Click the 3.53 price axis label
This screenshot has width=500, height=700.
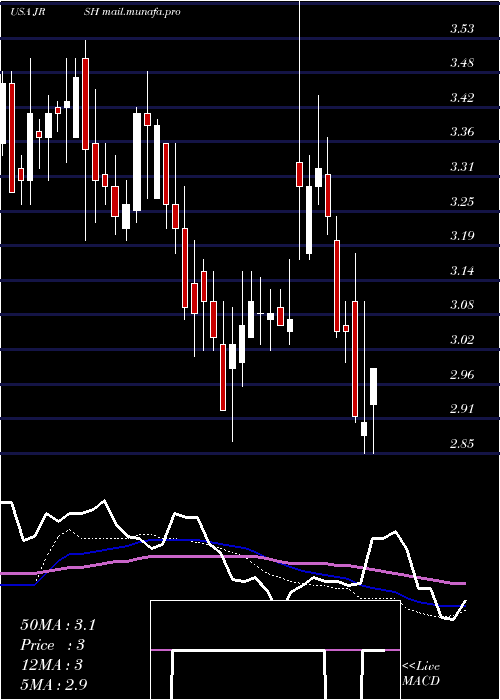click(x=462, y=29)
